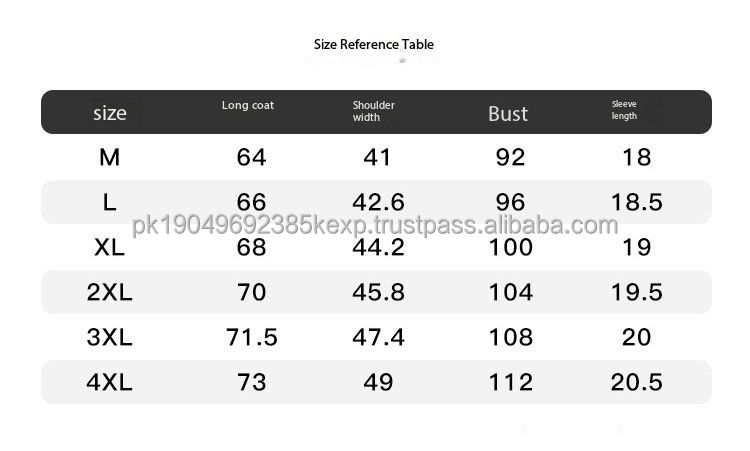Image resolution: width=750 pixels, height=451 pixels.
Task: Click the 47.4 shoulder width value
Action: pos(378,337)
